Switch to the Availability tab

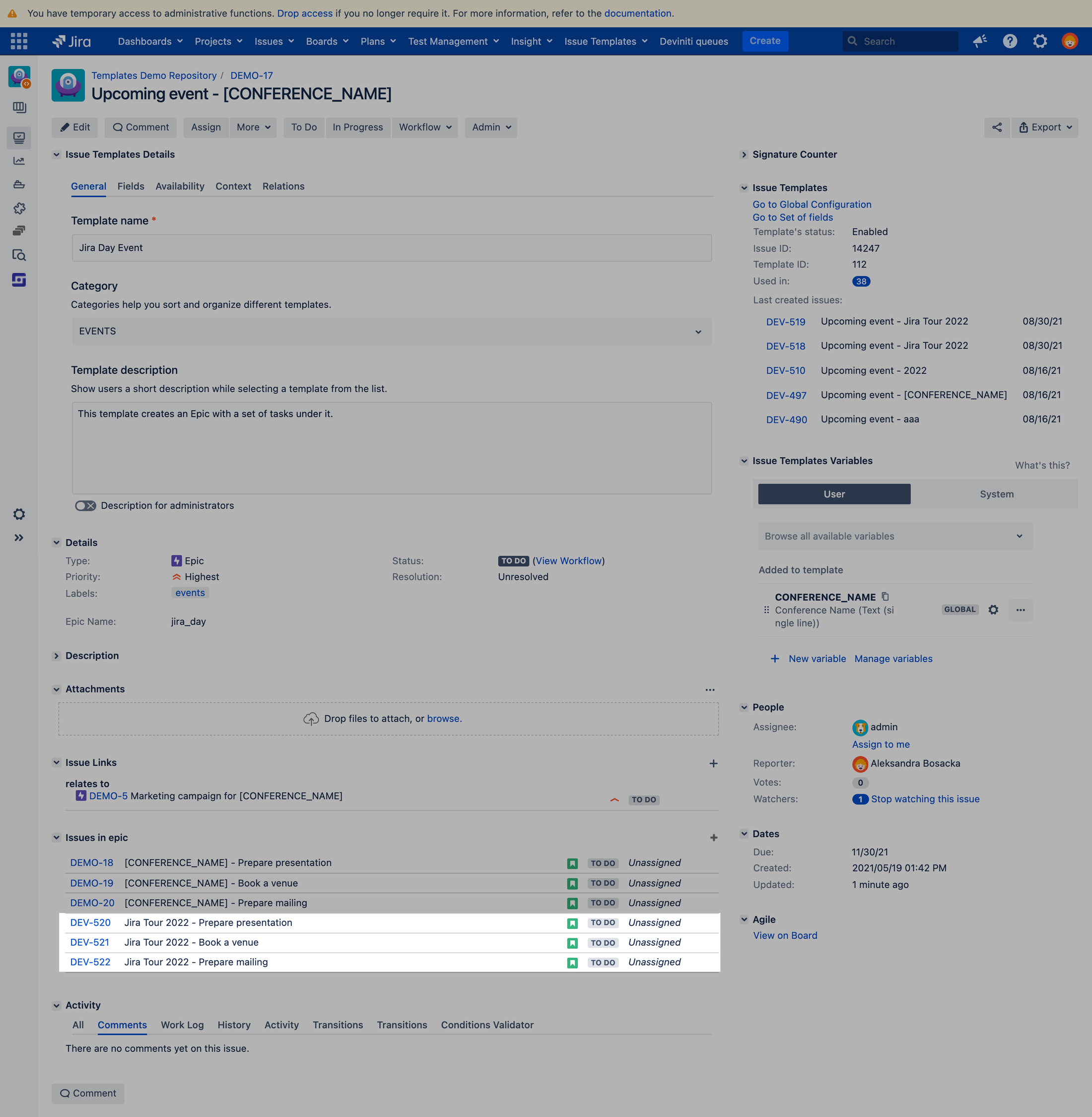(x=180, y=187)
